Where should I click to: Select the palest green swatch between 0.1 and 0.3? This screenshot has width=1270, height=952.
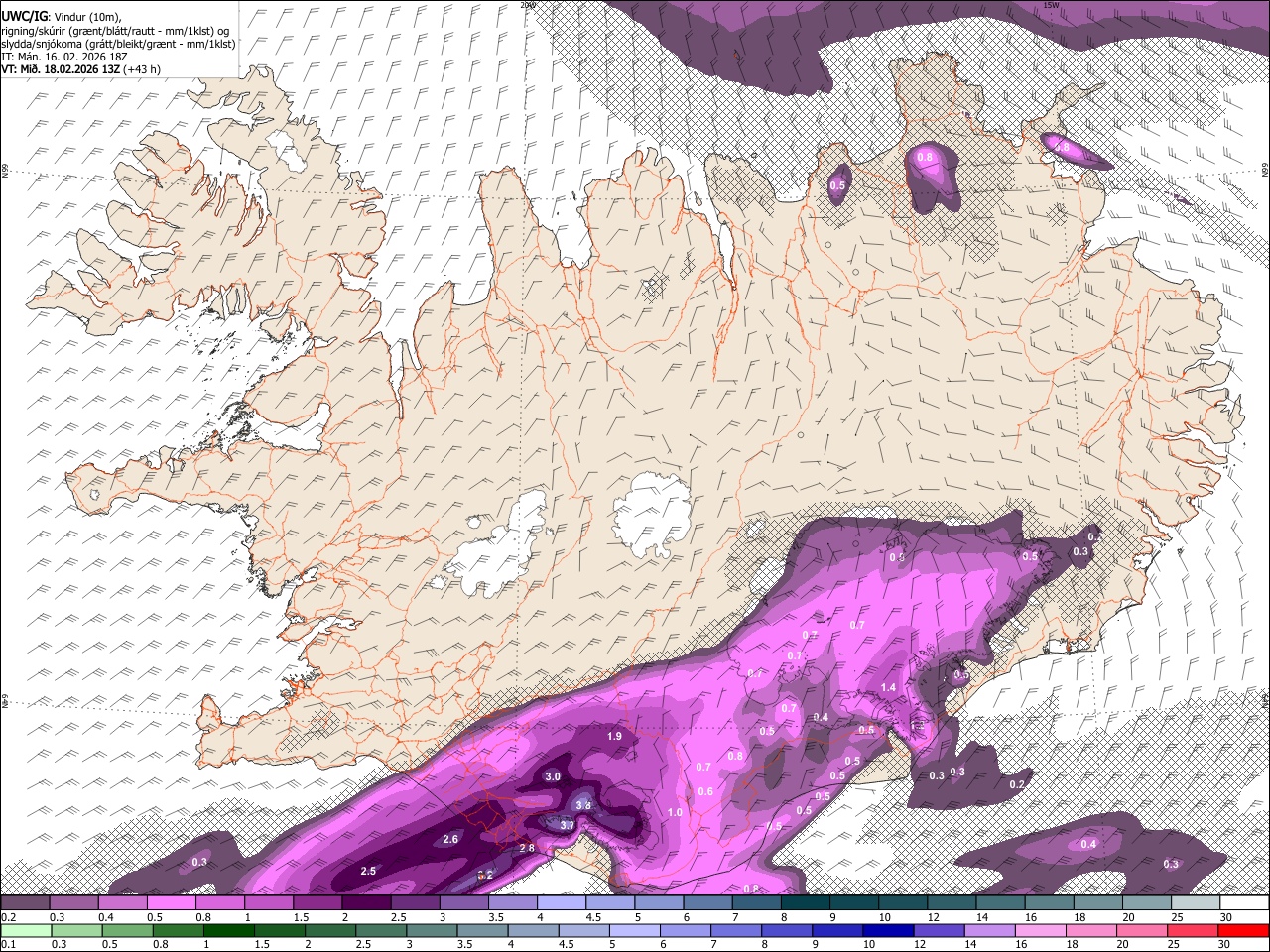[x=26, y=930]
